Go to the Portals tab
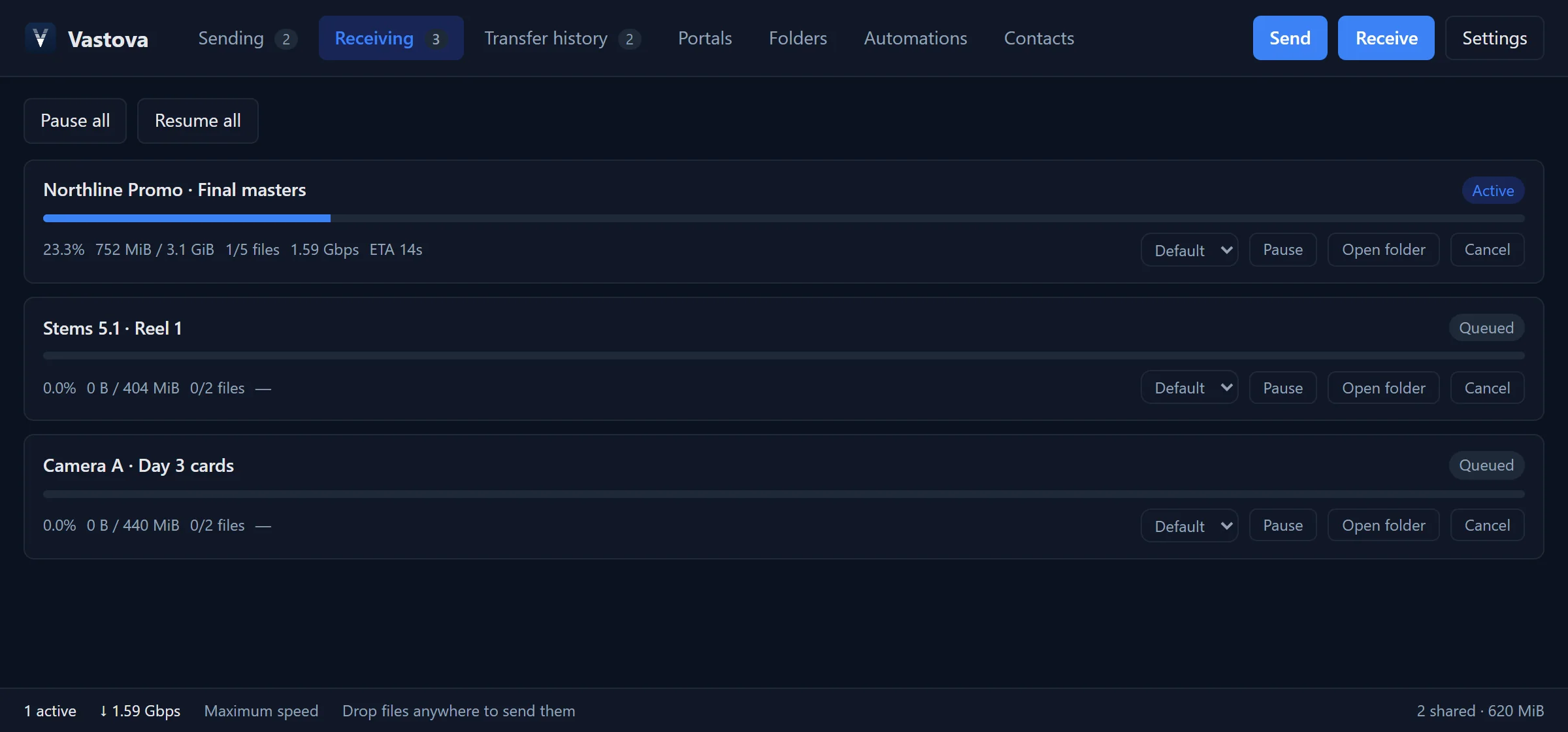1568x732 pixels. 705,38
